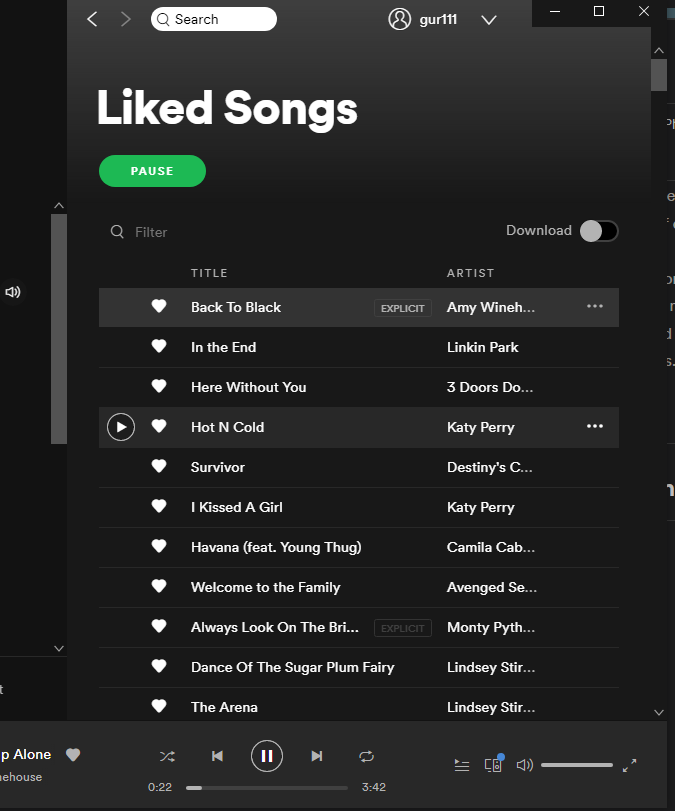675x811 pixels.
Task: Enable shuffle in playback bar
Action: 167,756
